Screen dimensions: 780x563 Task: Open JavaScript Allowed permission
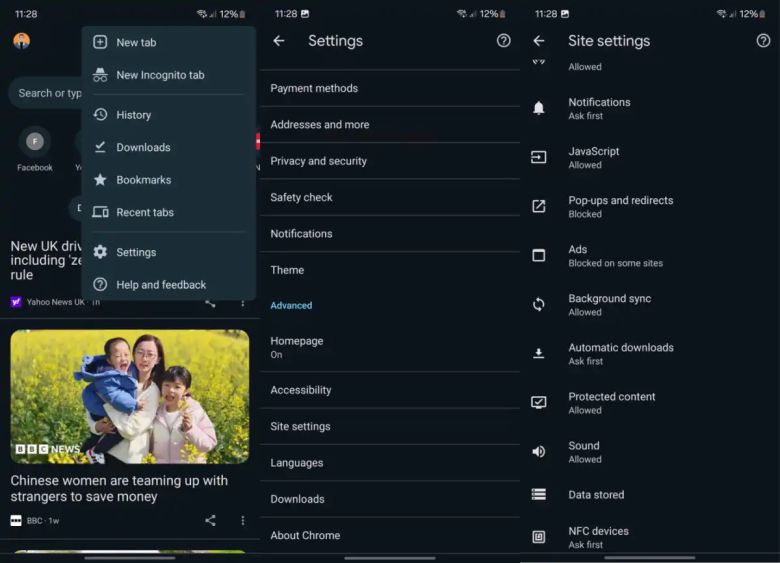[594, 157]
